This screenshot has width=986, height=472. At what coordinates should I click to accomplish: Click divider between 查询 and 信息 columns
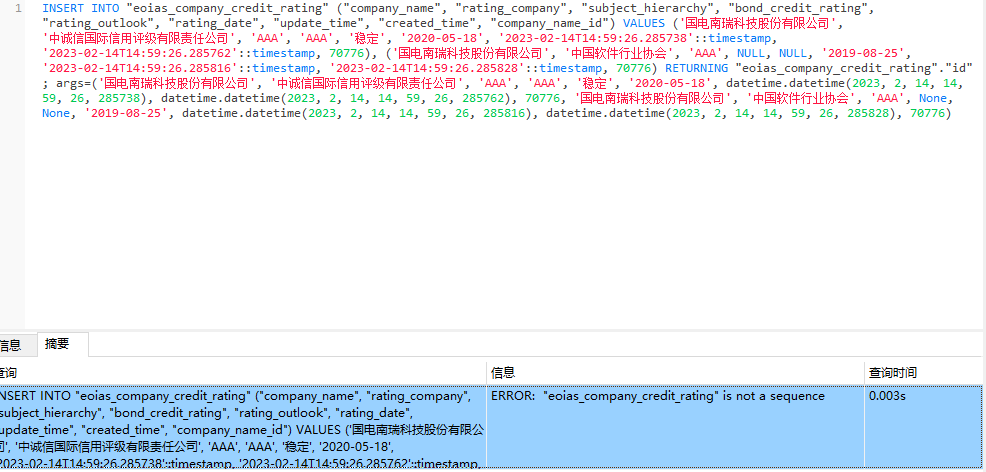[x=486, y=372]
